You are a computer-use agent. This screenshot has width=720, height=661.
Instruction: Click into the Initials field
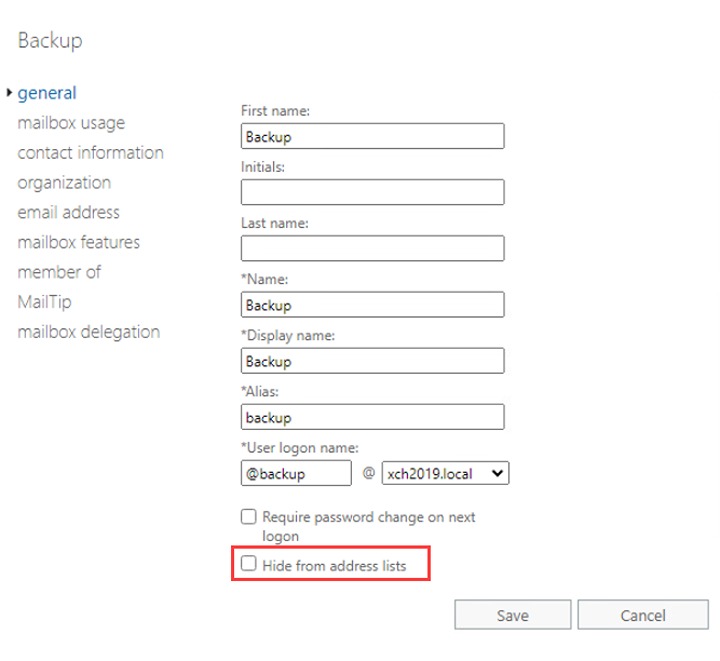pos(372,193)
